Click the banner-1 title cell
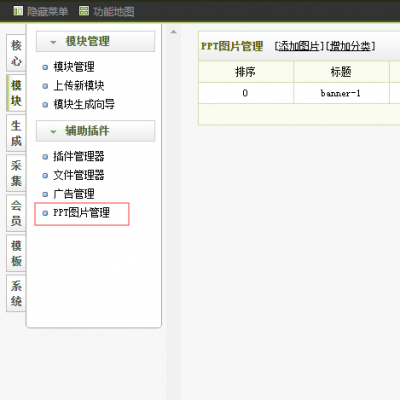Viewport: 400px width, 400px height. click(x=341, y=93)
